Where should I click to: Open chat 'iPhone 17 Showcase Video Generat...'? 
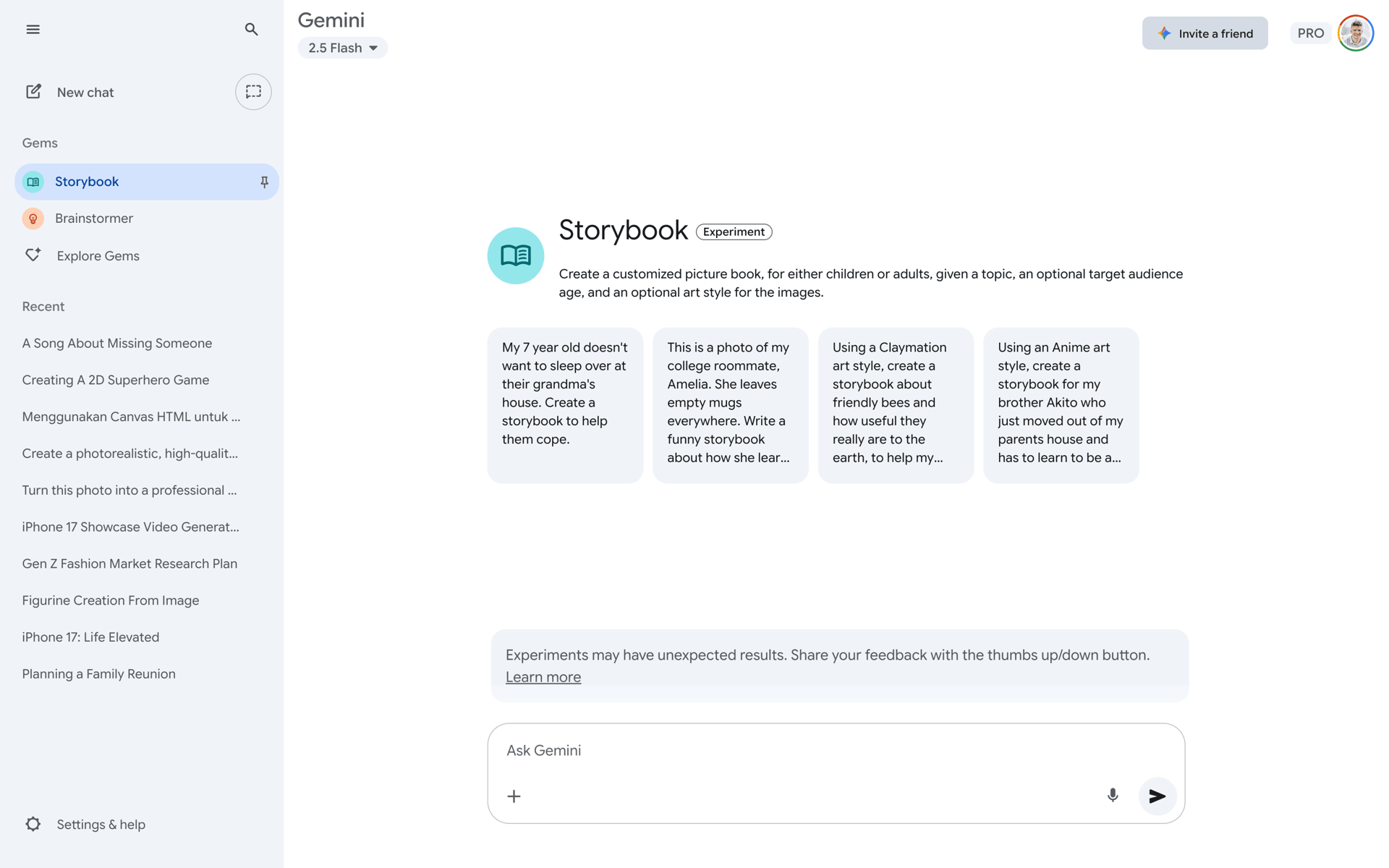131,527
